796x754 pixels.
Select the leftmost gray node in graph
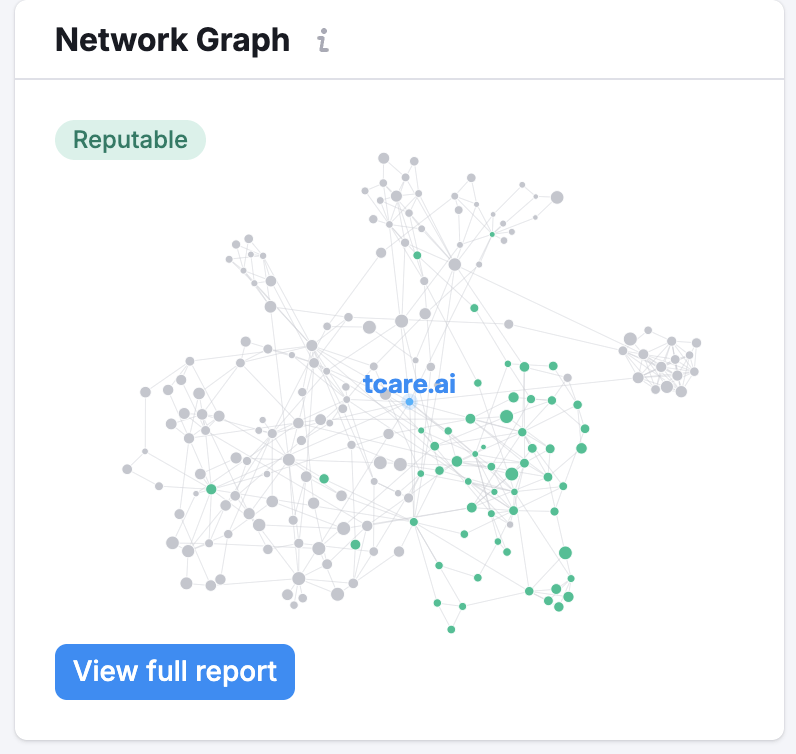tap(127, 469)
